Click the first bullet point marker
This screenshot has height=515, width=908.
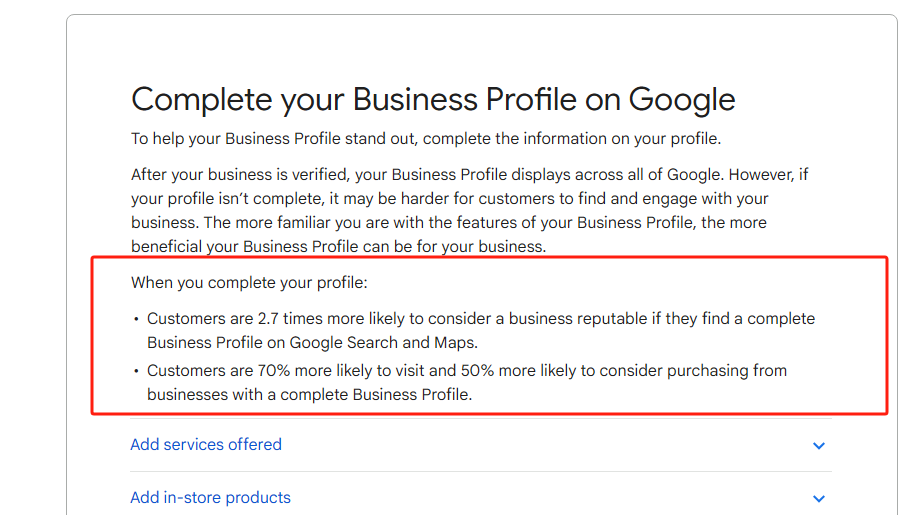pyautogui.click(x=136, y=320)
